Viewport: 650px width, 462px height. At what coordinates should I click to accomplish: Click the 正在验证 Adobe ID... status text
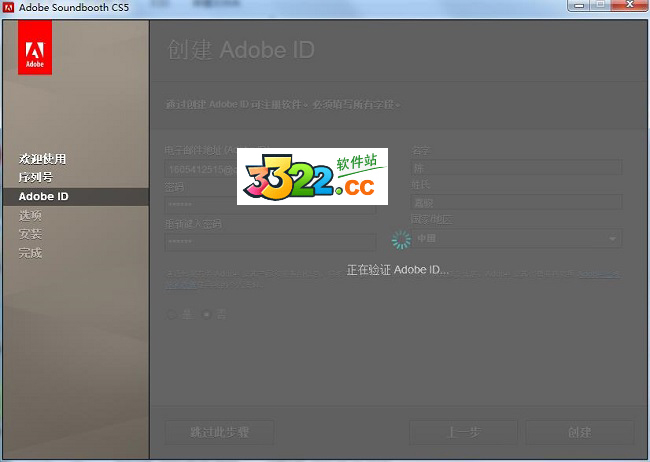398,270
